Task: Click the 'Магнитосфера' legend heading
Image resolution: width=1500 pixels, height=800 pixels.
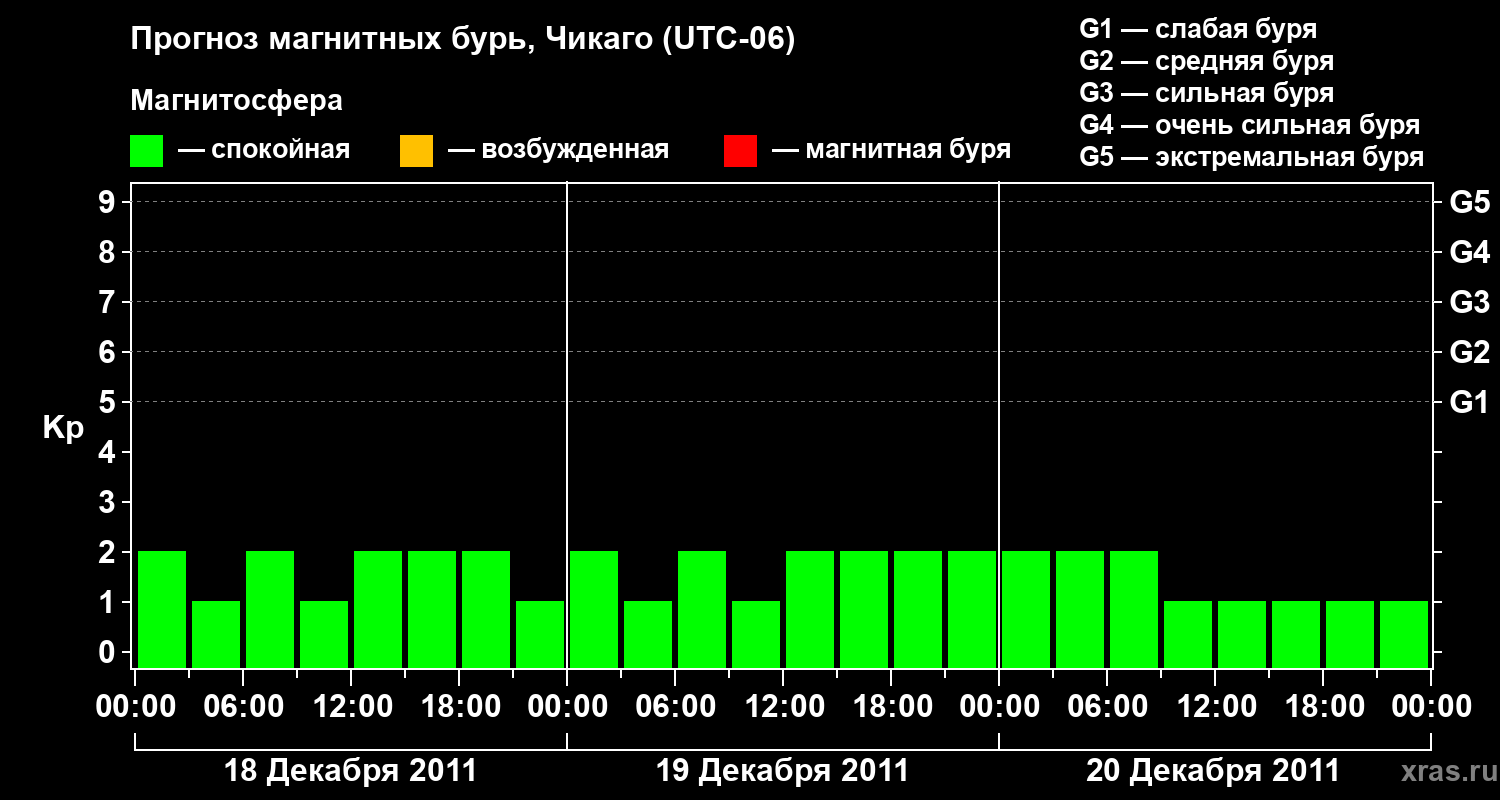Action: (x=237, y=101)
